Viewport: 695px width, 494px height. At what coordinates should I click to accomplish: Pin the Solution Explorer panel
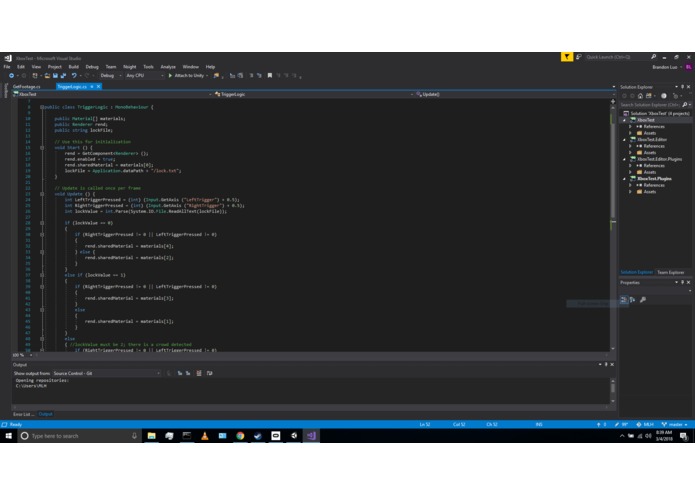(x=682, y=87)
